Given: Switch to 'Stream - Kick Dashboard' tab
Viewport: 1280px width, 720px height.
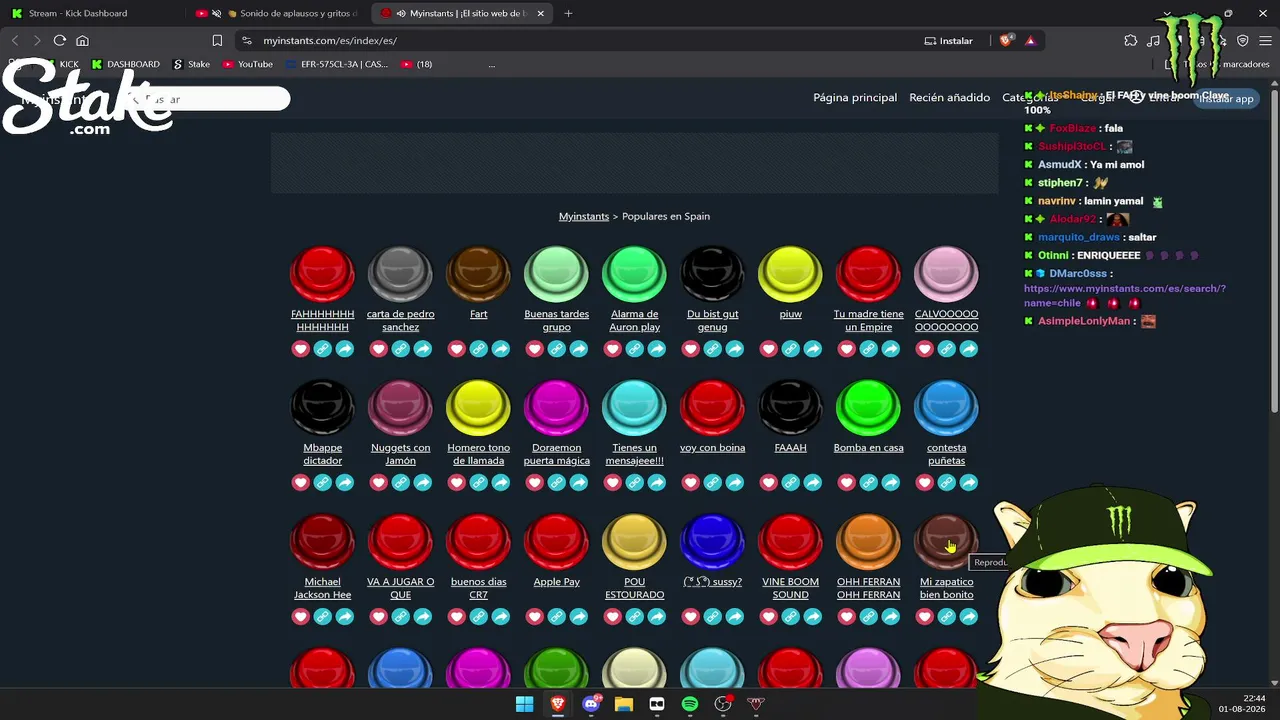Looking at the screenshot, I should point(95,13).
